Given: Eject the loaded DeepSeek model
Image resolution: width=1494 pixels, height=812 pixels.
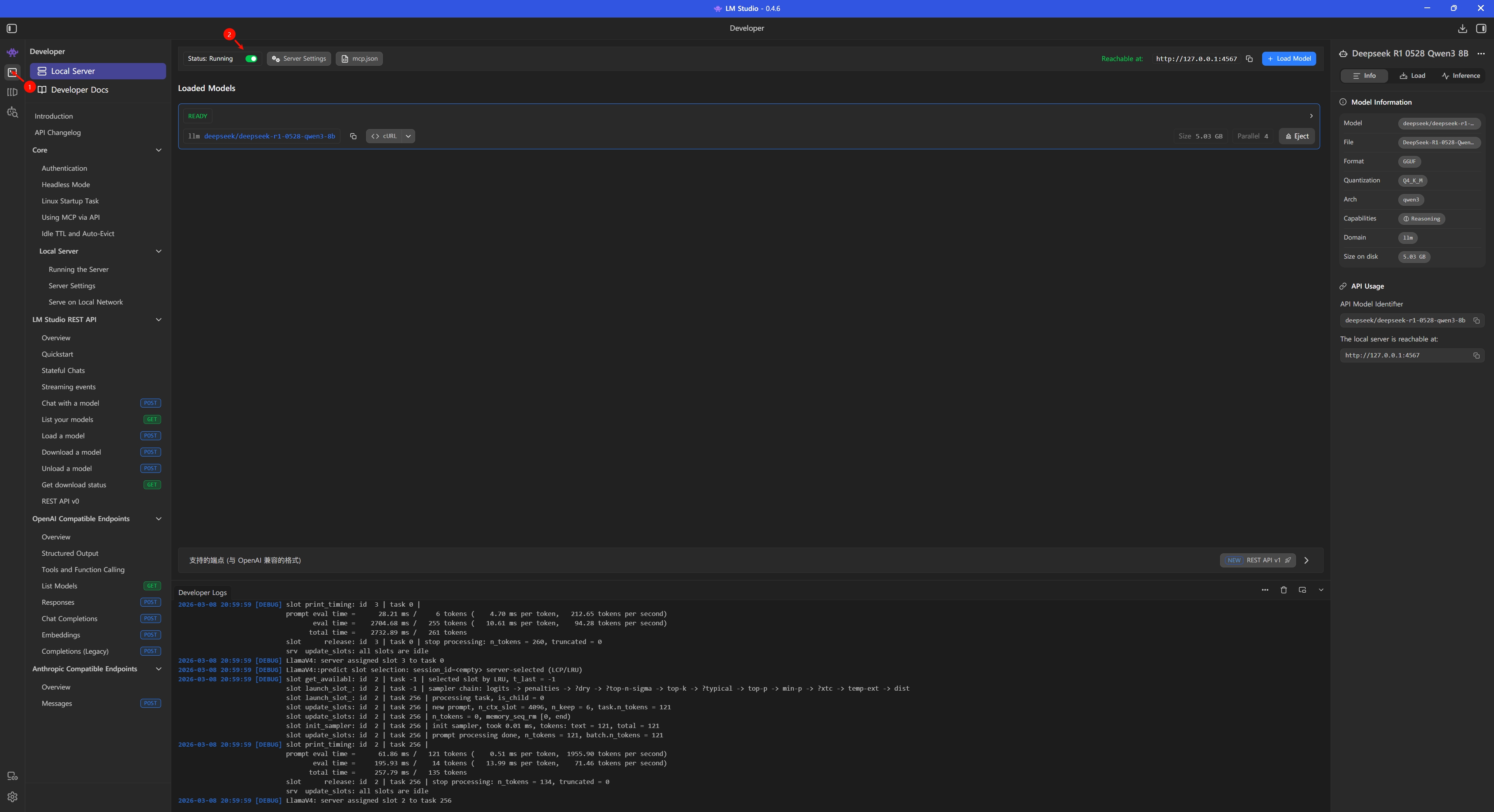Looking at the screenshot, I should 1297,136.
